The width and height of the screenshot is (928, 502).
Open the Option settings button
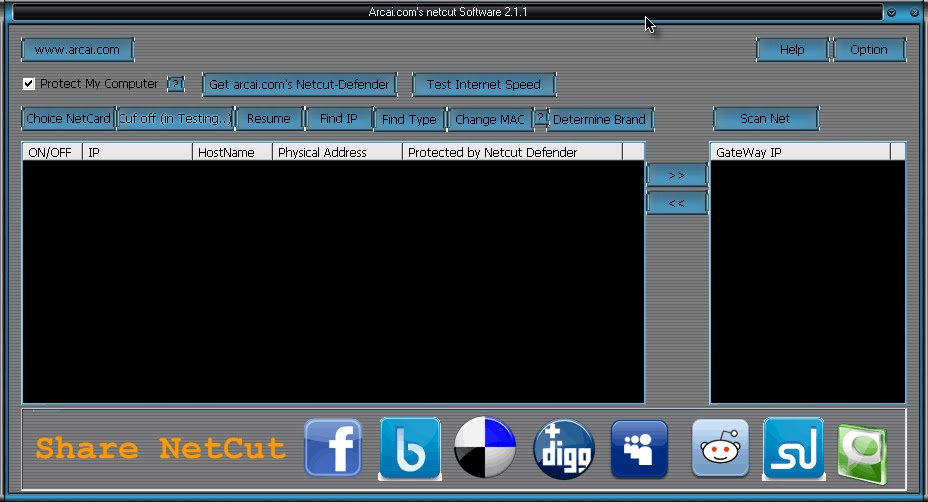(x=869, y=50)
